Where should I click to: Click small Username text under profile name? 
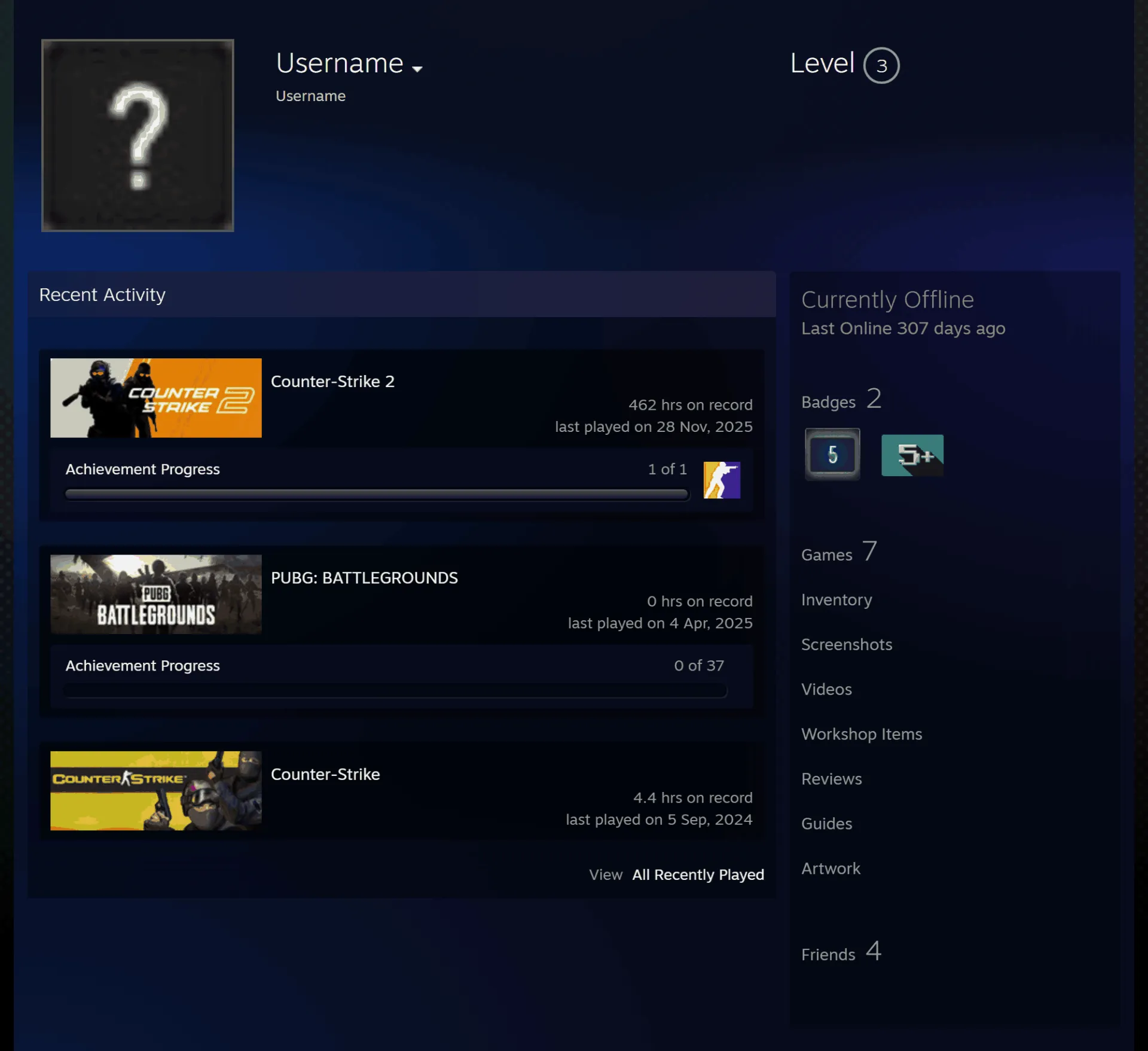click(310, 96)
